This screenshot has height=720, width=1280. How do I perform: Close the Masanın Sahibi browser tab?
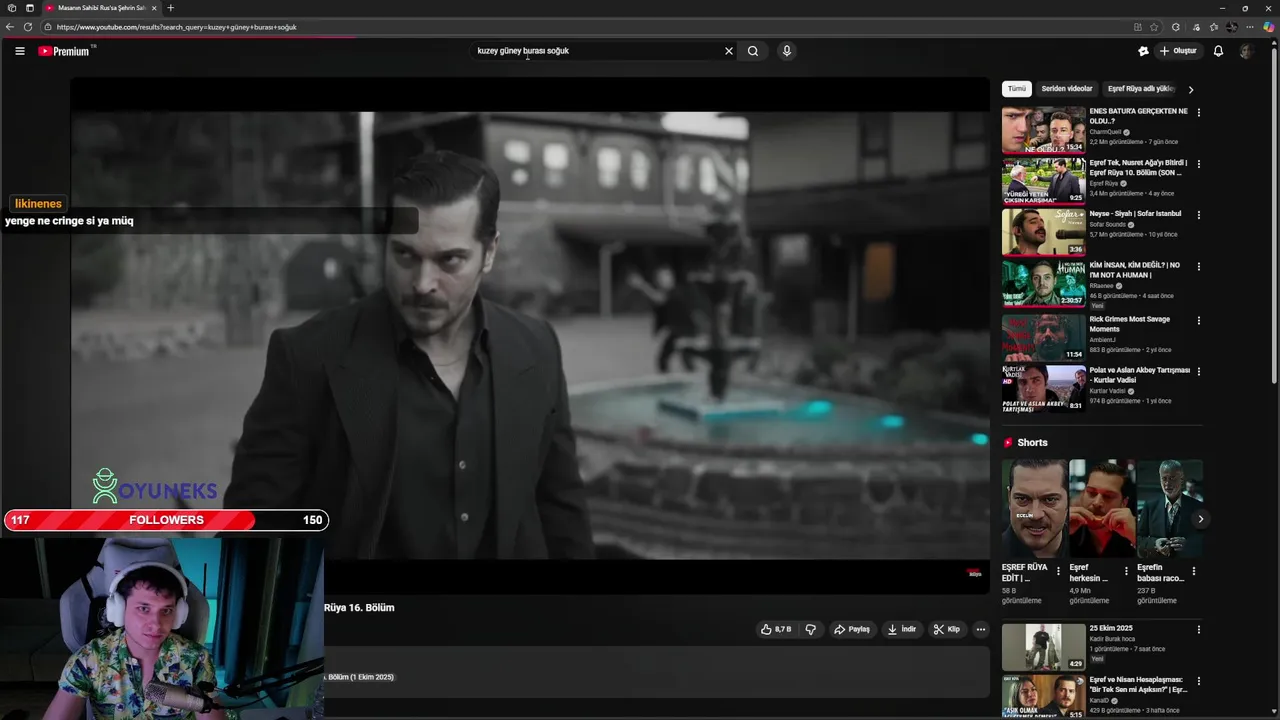[x=154, y=8]
